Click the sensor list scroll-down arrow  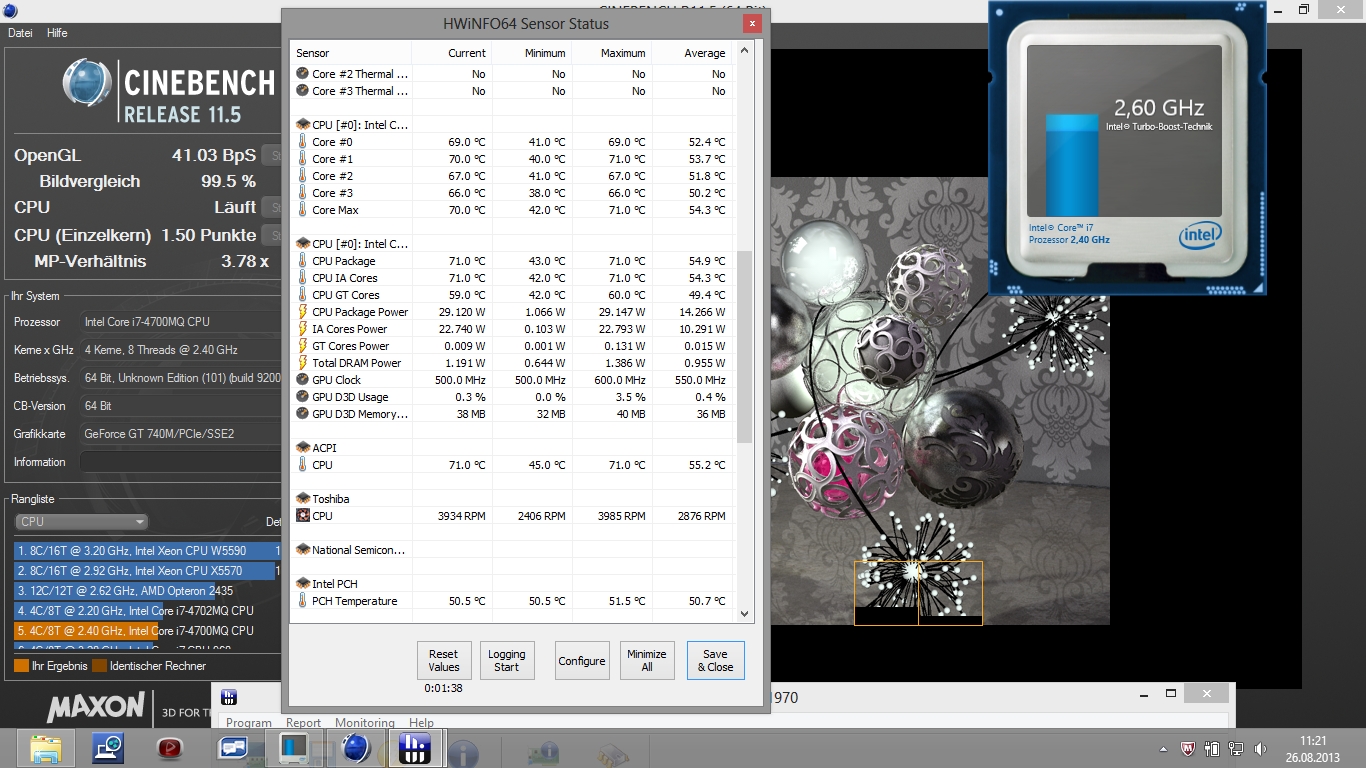point(744,614)
